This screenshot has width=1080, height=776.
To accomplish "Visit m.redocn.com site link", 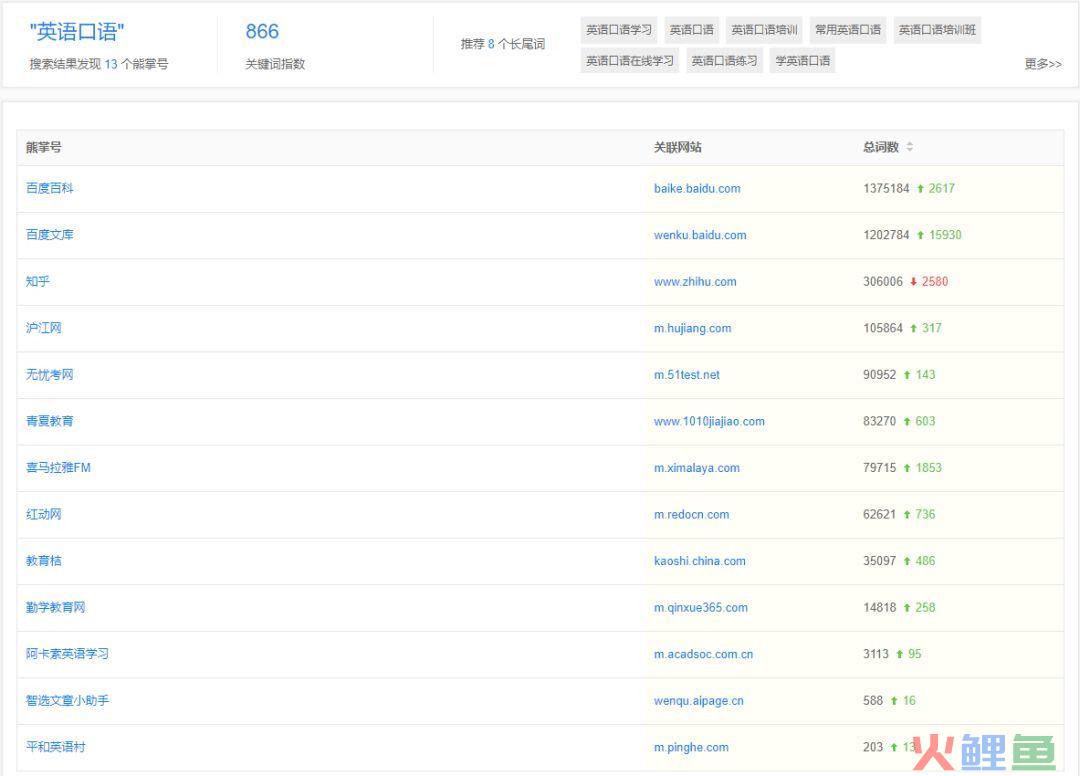I will 692,514.
